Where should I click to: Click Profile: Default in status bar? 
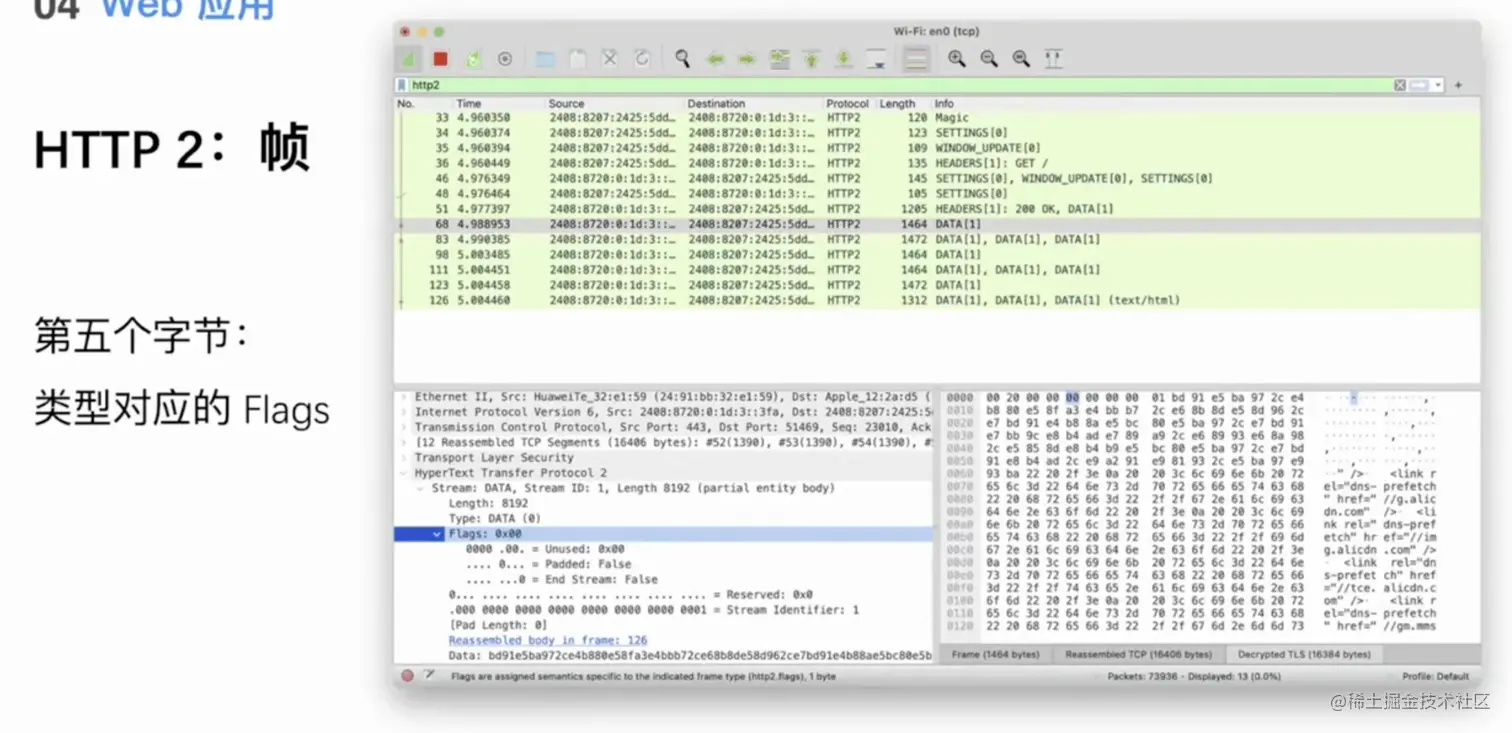(x=1436, y=677)
